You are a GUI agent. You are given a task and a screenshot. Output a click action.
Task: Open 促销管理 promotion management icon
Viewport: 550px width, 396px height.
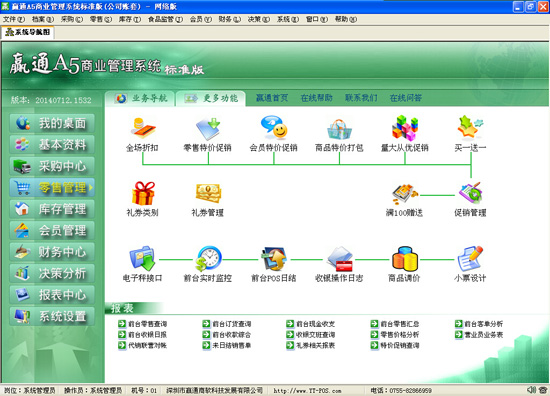click(470, 193)
